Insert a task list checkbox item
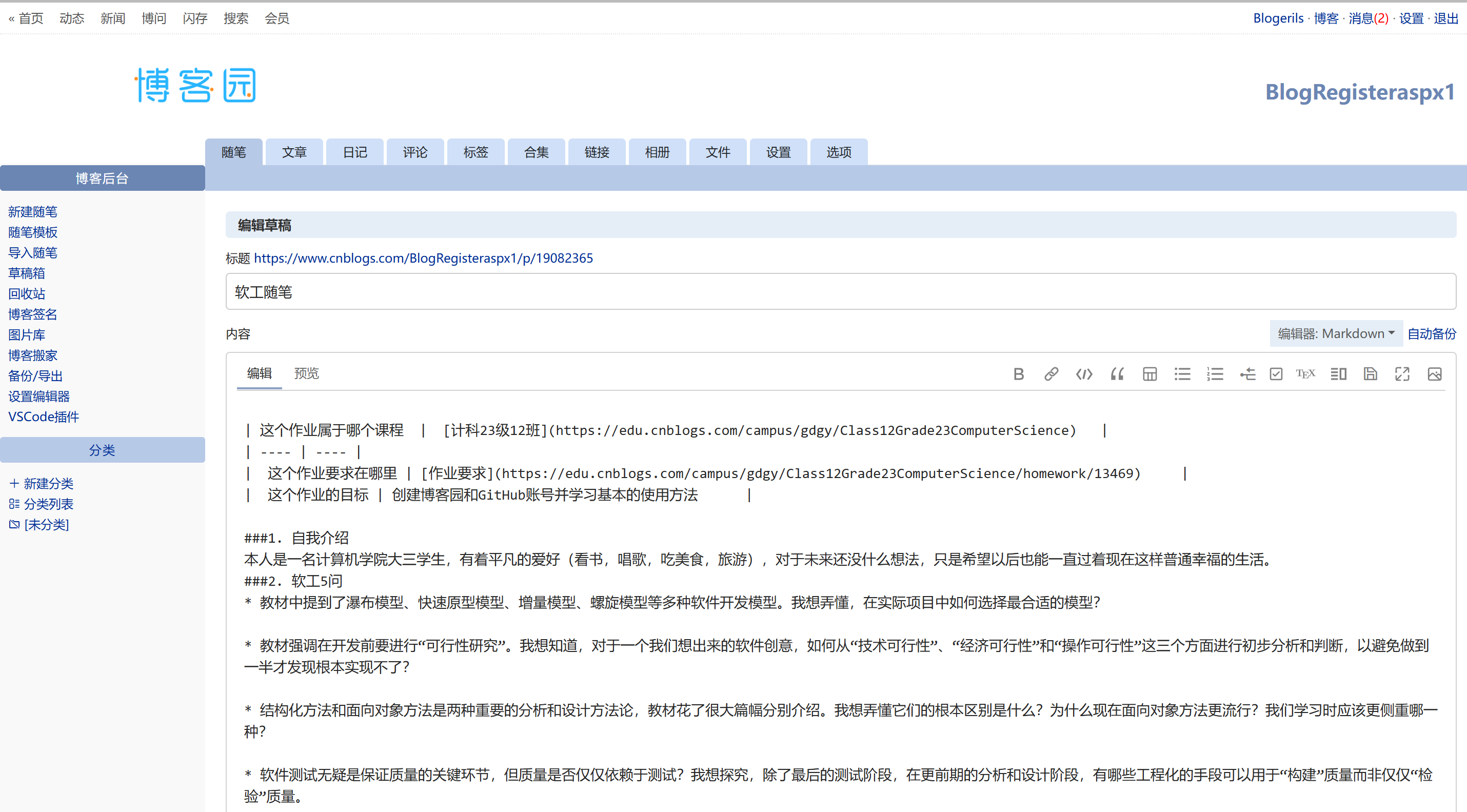 [x=1276, y=374]
